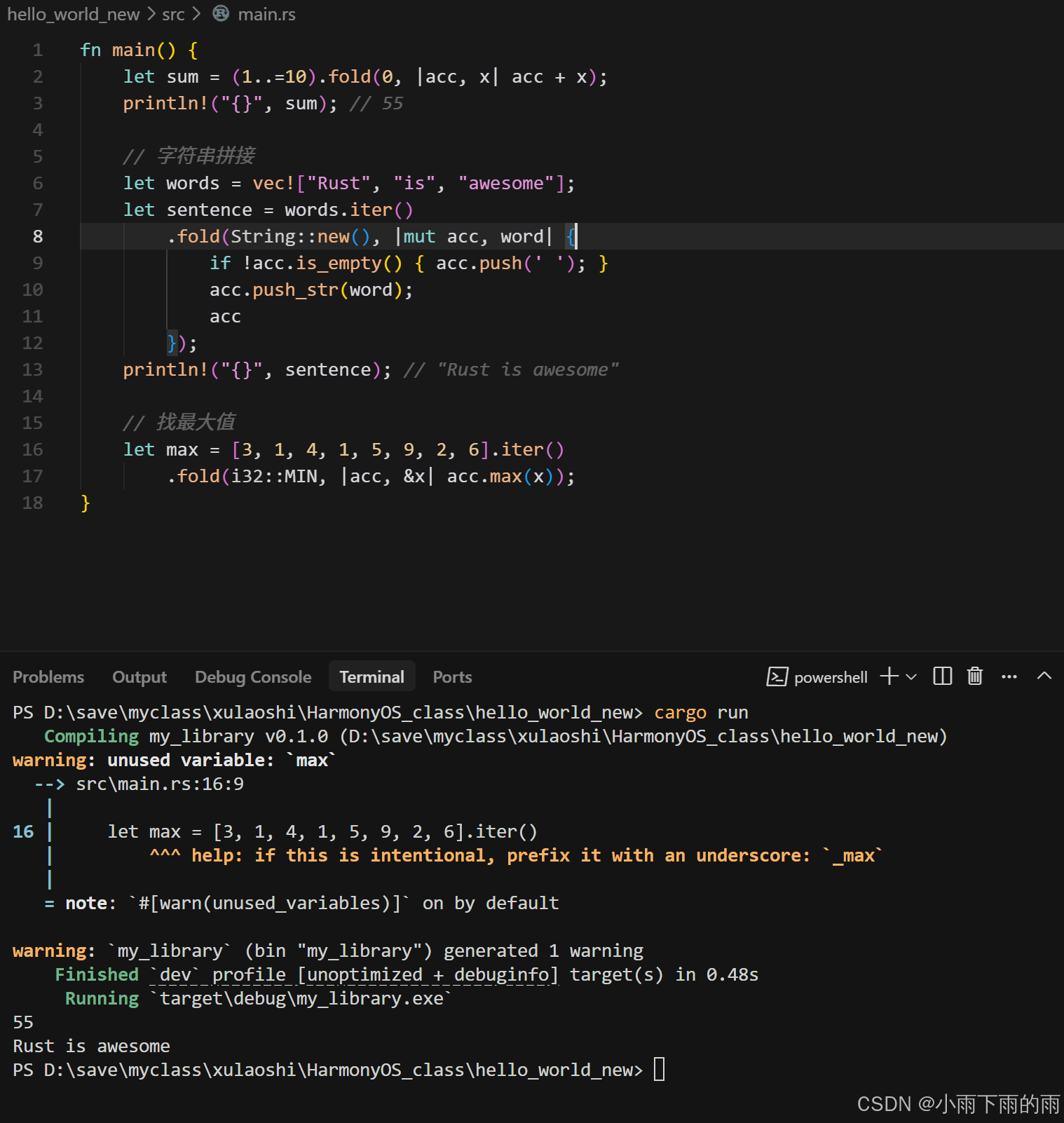Click line number 8 in gutter
1064x1123 pixels.
38,236
